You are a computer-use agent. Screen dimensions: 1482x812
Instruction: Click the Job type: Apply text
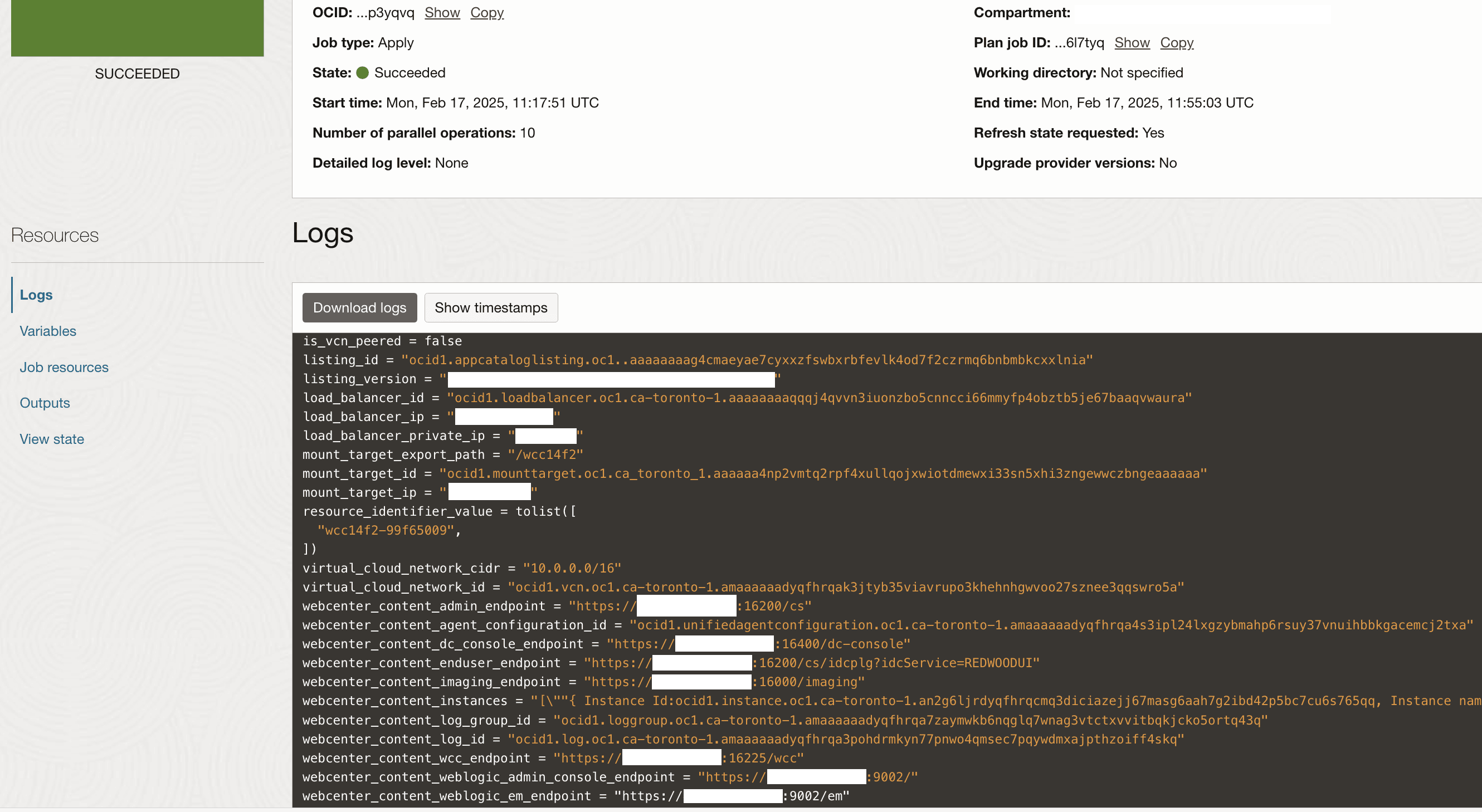click(363, 42)
